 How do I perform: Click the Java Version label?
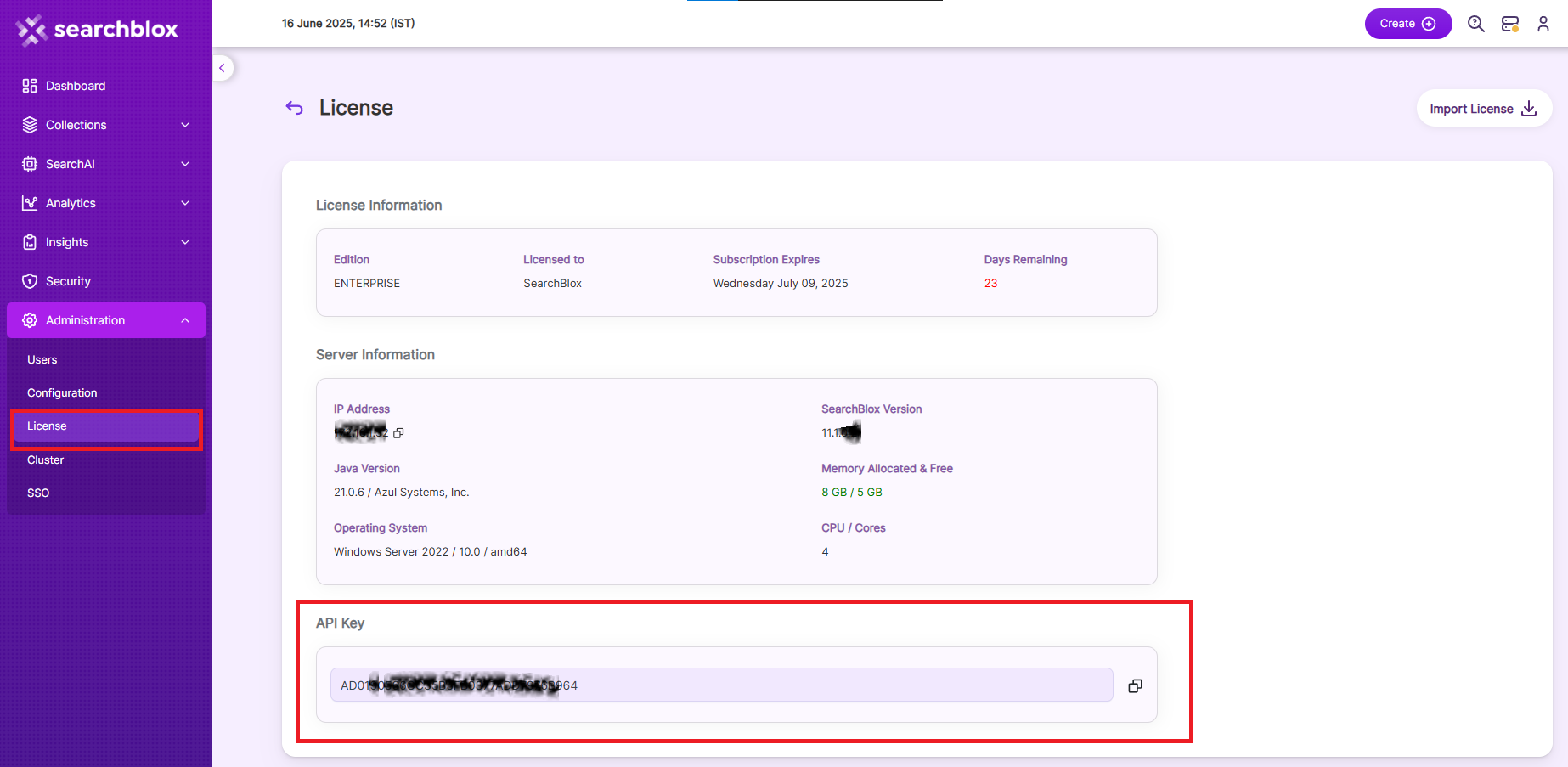367,469
